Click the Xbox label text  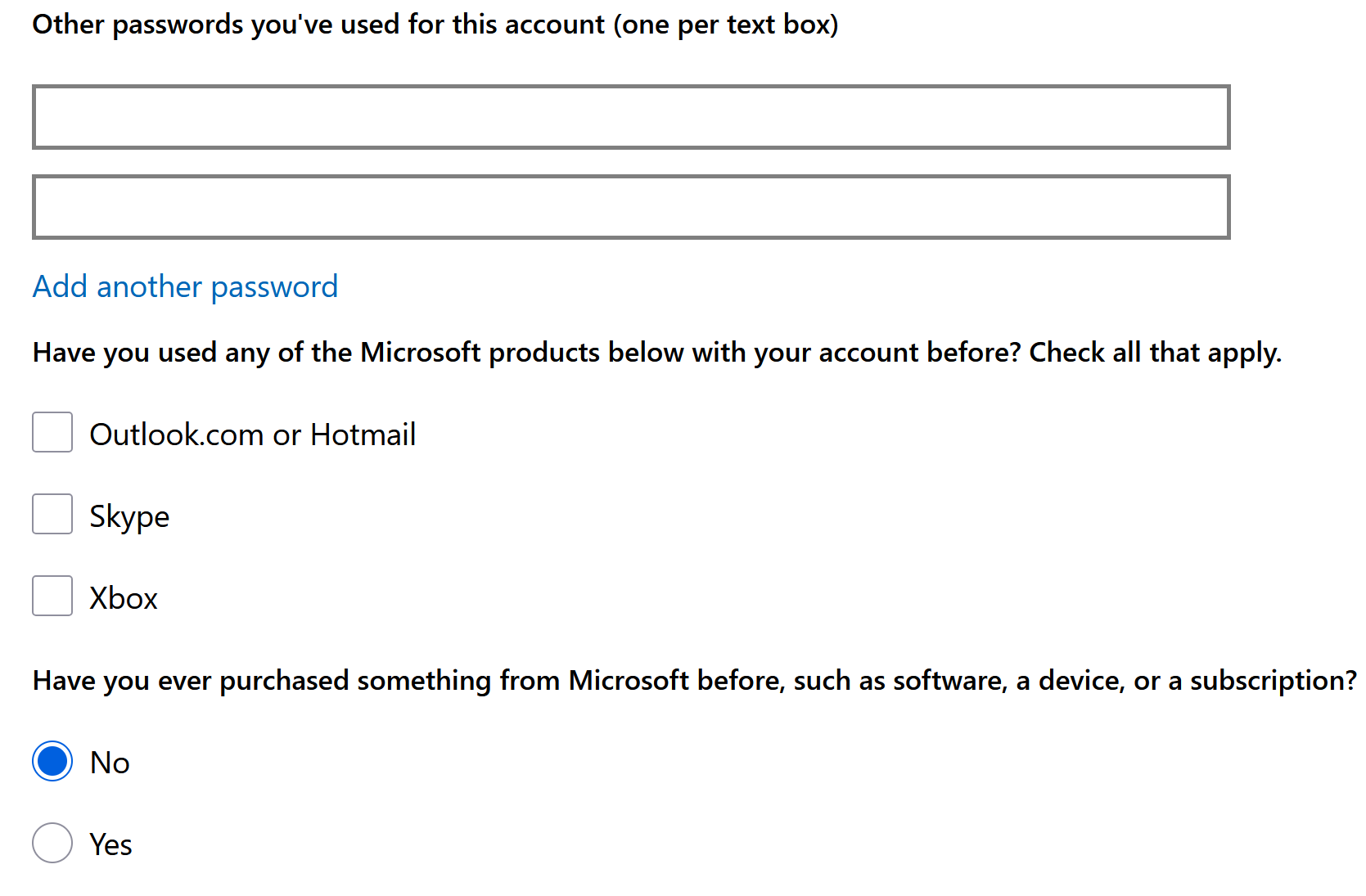(124, 598)
